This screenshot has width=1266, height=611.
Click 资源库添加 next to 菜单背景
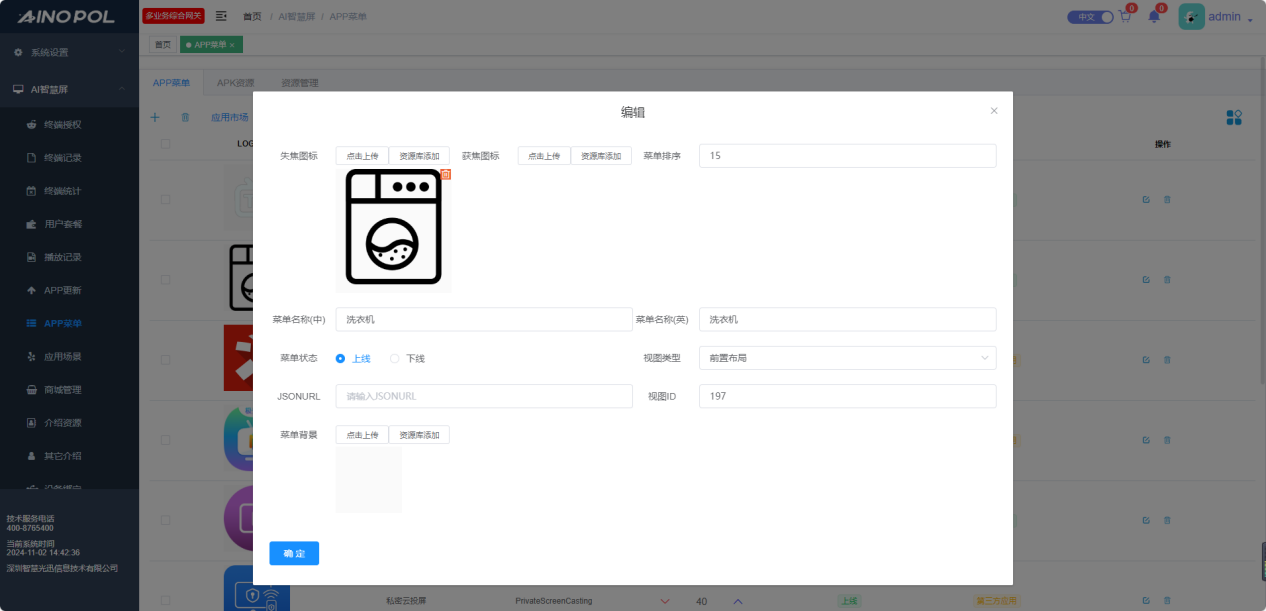[x=419, y=435]
